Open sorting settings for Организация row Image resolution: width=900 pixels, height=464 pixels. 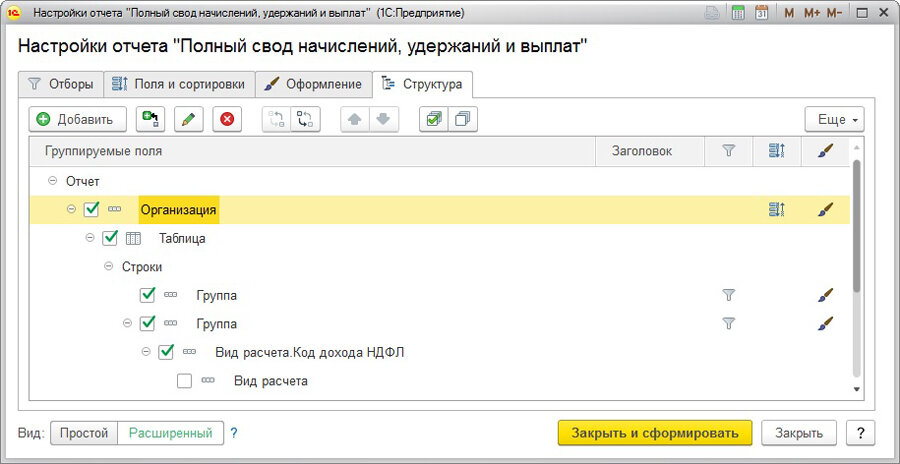(x=777, y=210)
